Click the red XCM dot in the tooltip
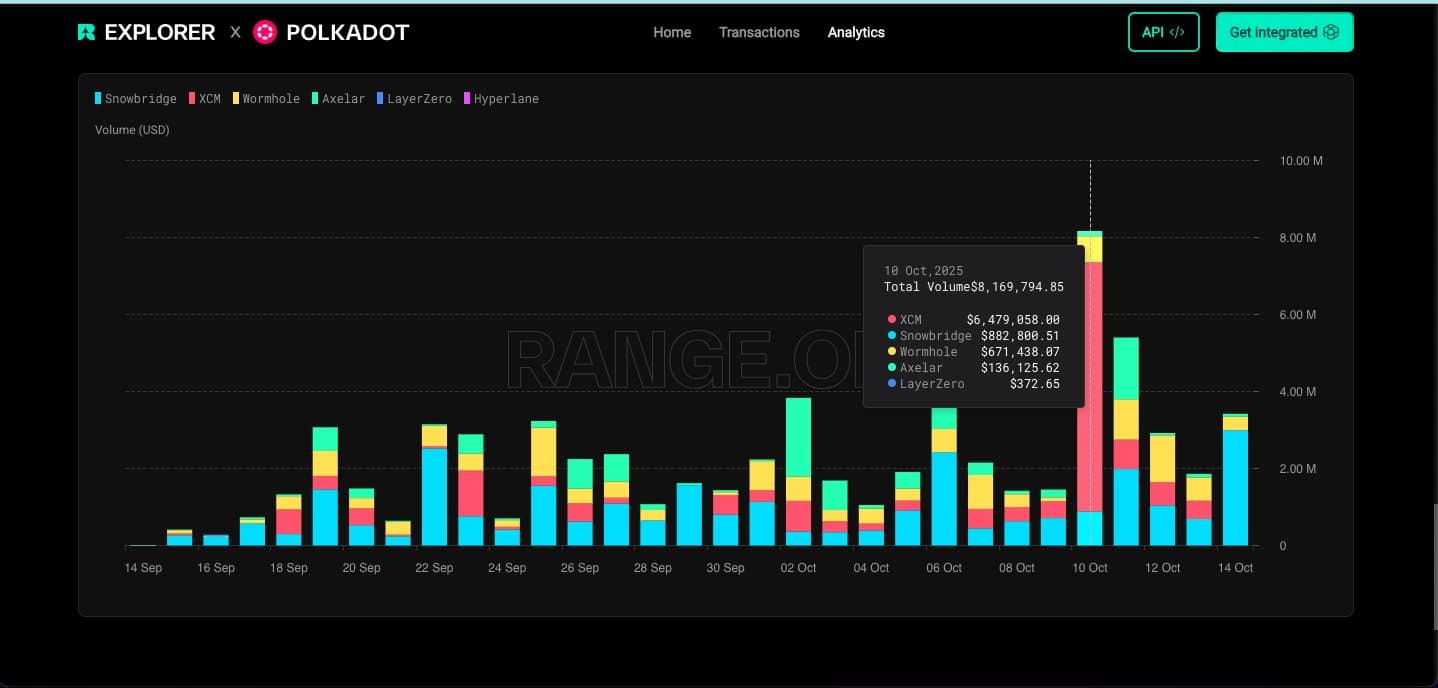 pyautogui.click(x=892, y=319)
